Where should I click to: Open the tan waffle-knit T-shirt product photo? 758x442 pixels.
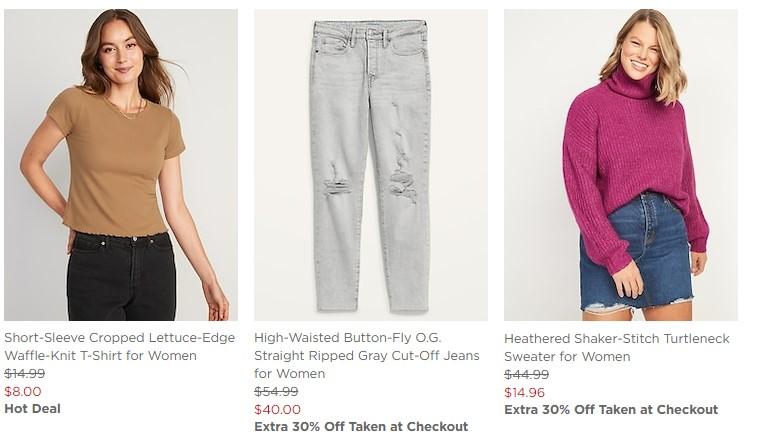[120, 165]
